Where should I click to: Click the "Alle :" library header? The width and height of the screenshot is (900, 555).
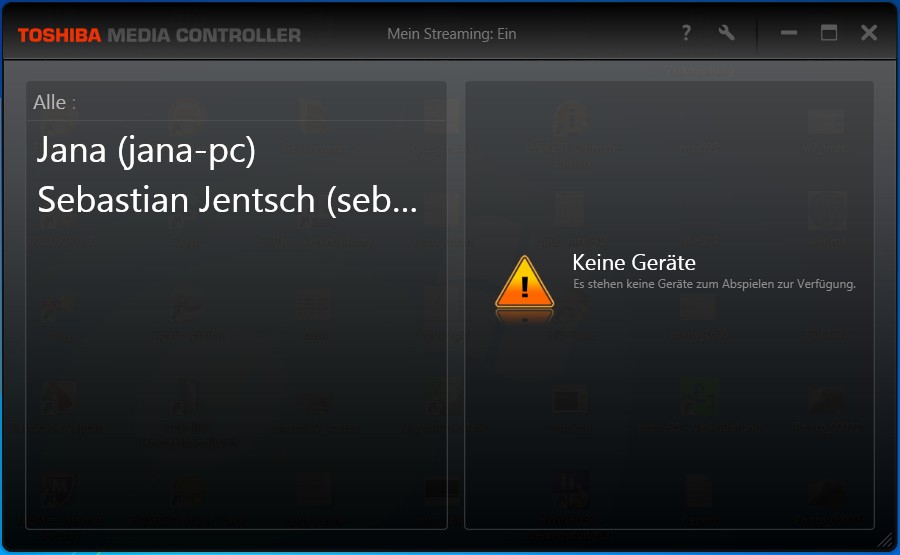[x=55, y=103]
